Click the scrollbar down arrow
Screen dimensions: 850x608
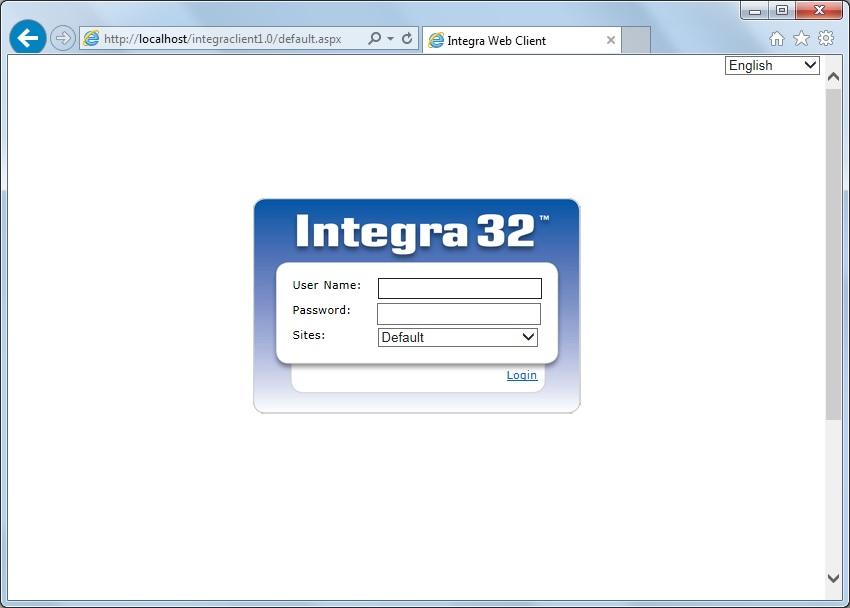click(834, 578)
